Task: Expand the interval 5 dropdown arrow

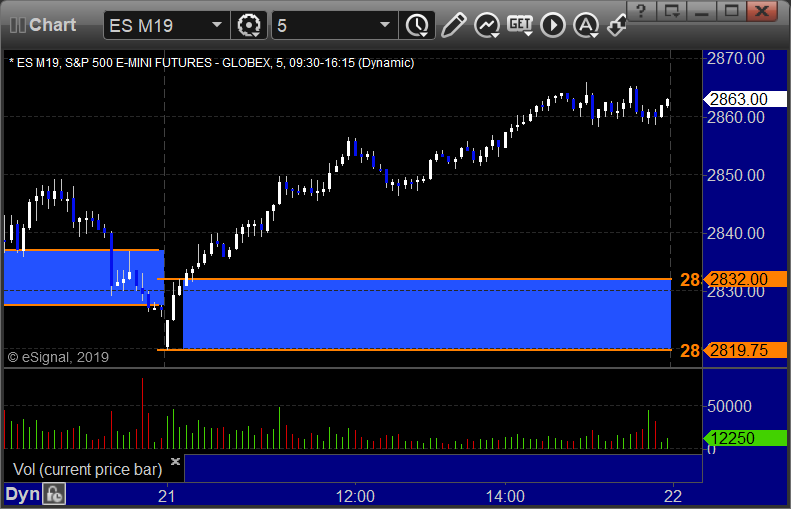Action: click(385, 25)
